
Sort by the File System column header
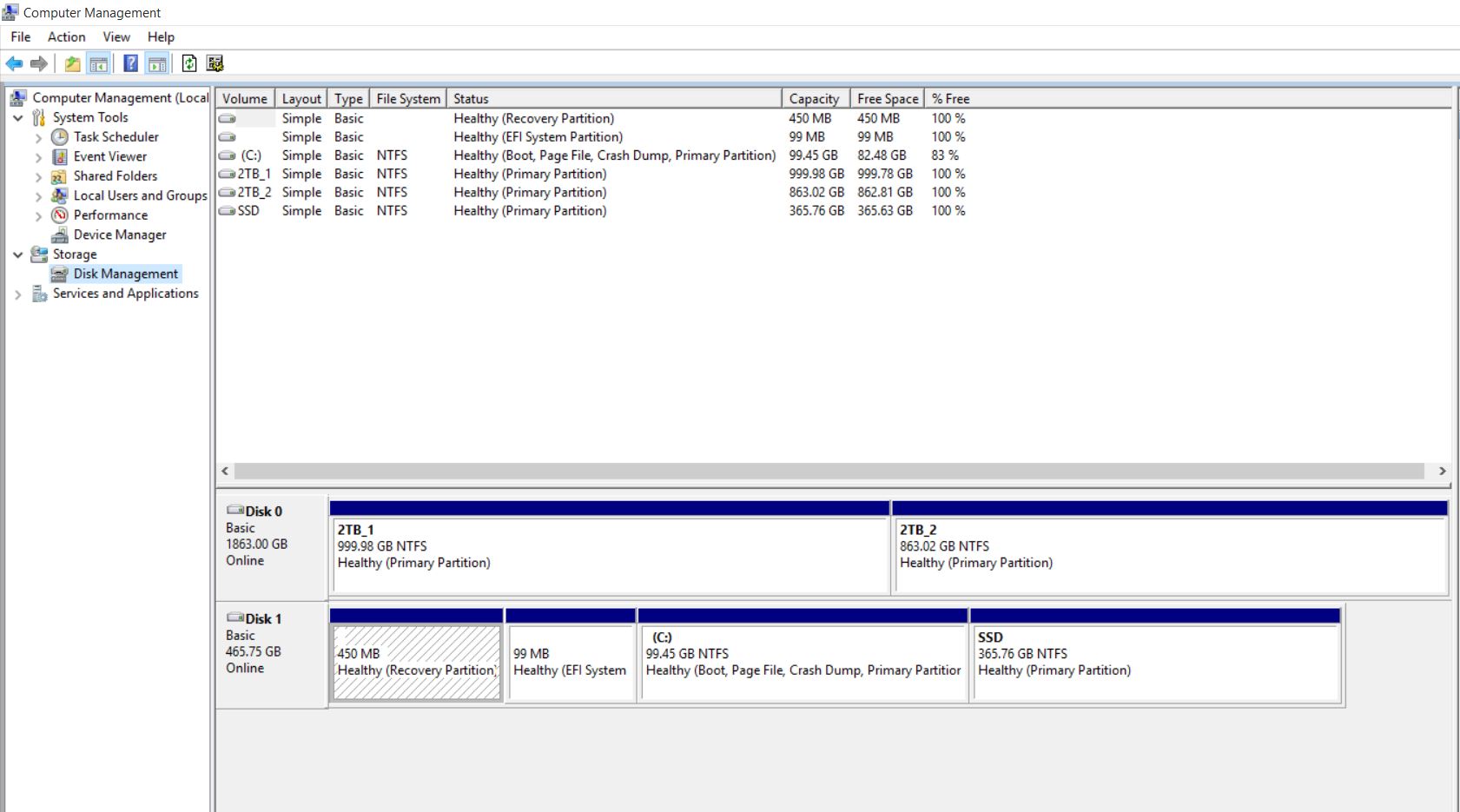point(408,98)
